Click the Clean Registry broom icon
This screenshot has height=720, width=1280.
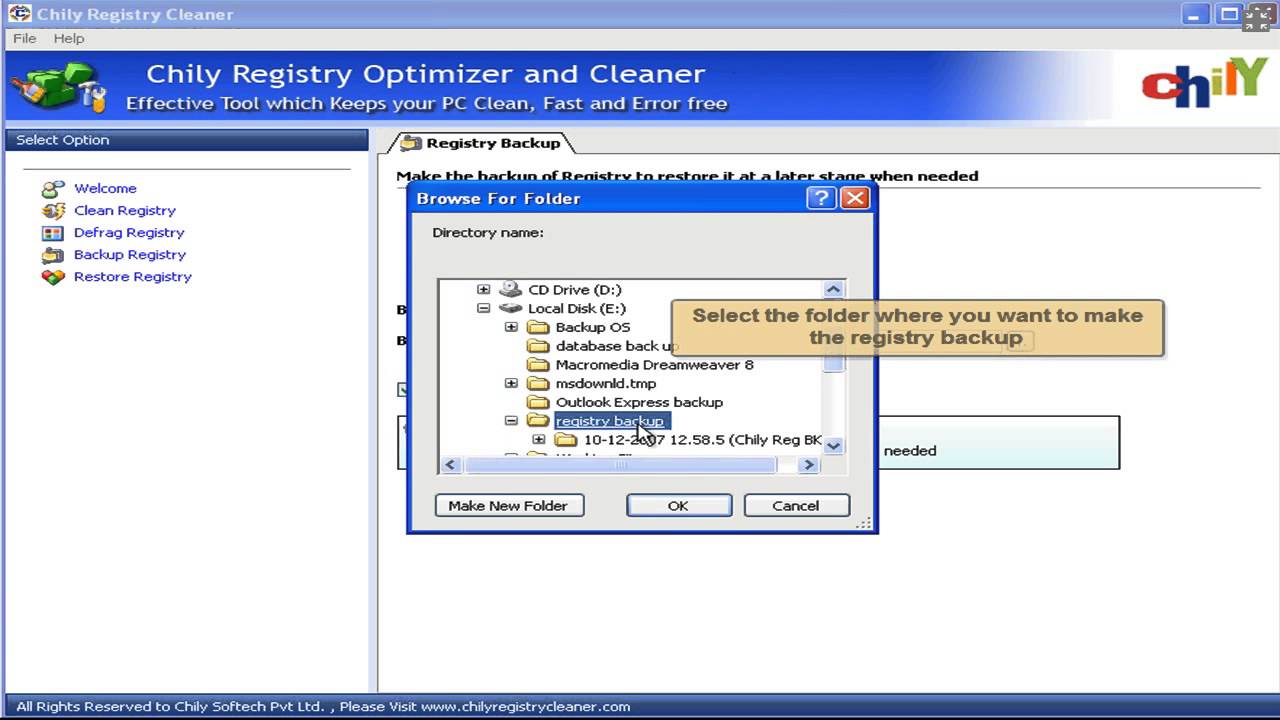tap(53, 210)
